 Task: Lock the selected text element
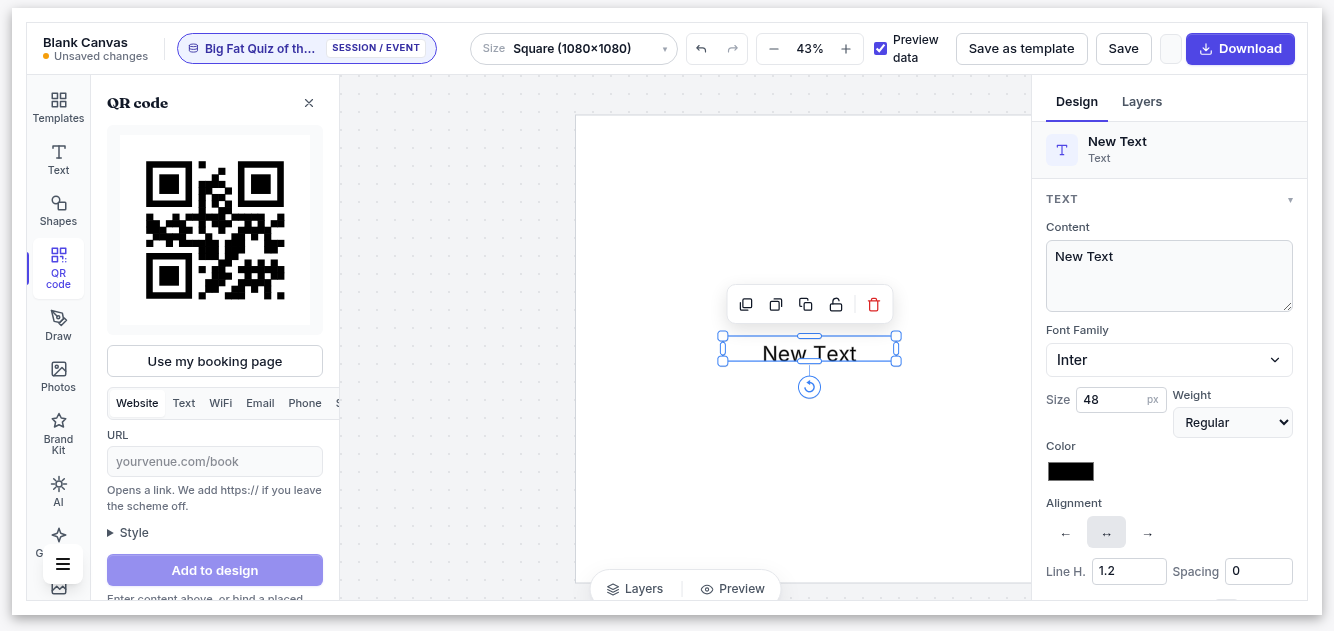(836, 305)
